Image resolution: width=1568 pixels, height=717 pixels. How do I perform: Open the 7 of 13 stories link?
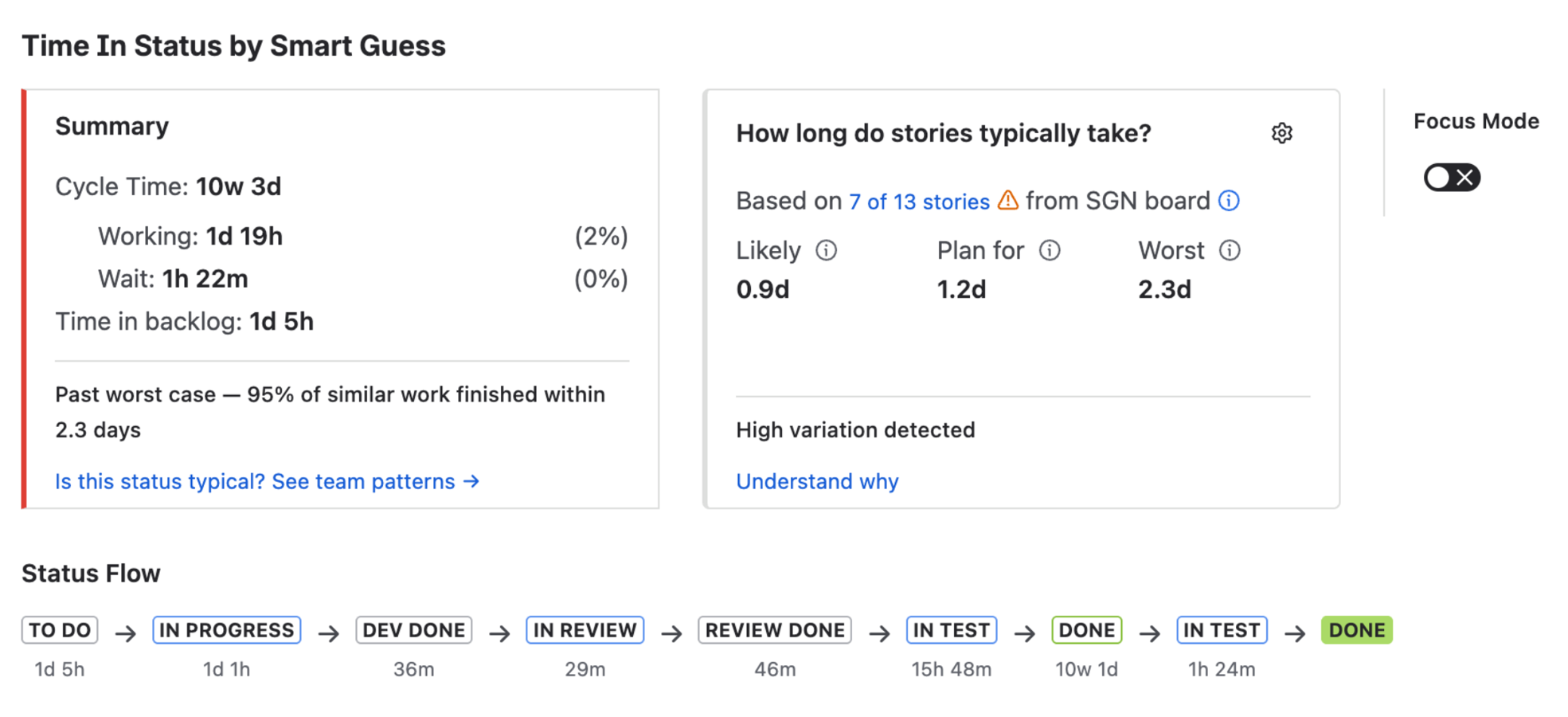tap(918, 202)
